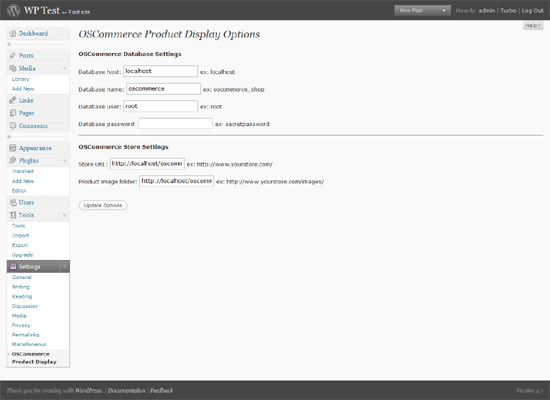Collapse the Settings menu arrow

coord(65,267)
